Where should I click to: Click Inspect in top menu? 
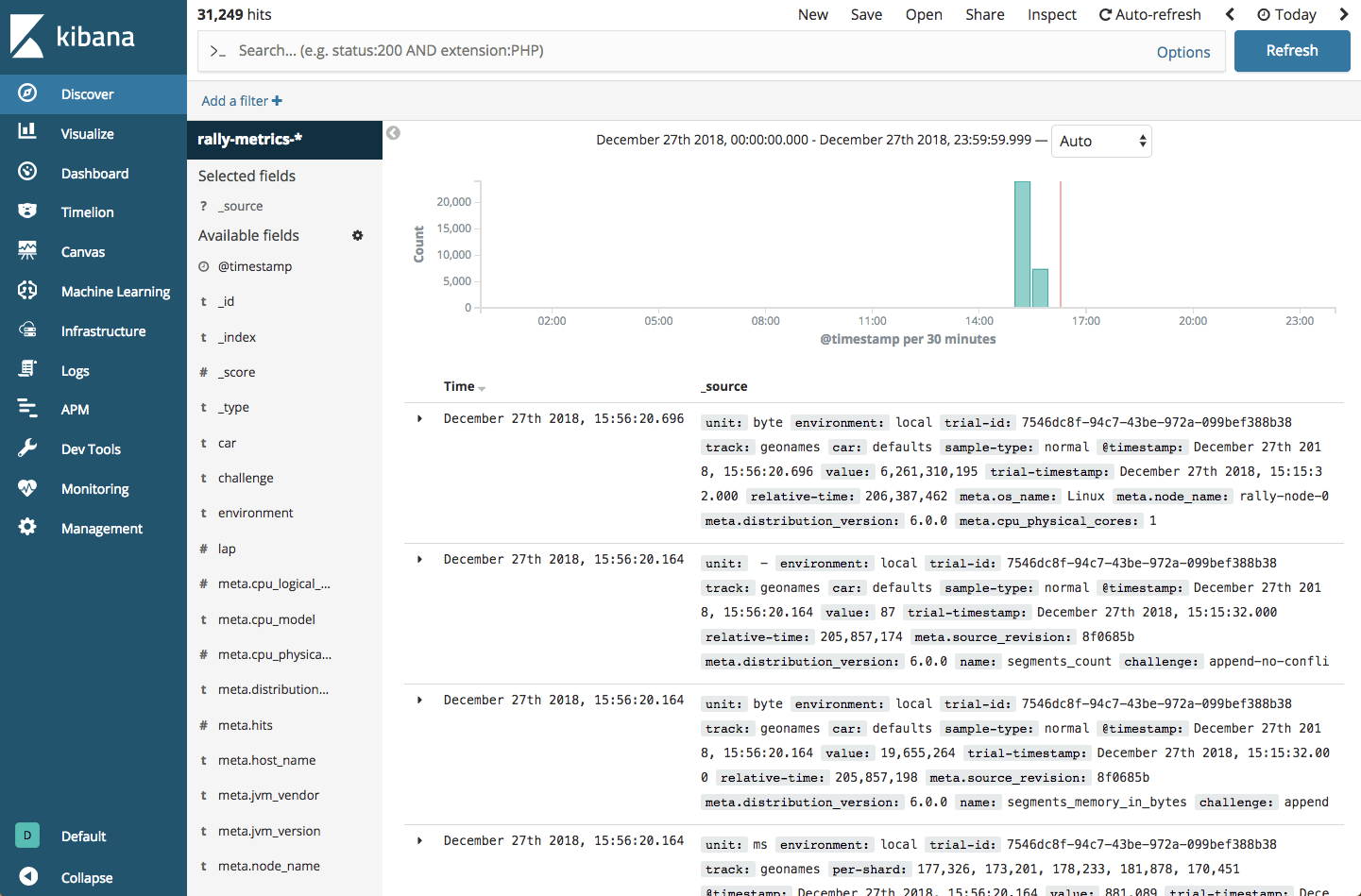(1051, 14)
